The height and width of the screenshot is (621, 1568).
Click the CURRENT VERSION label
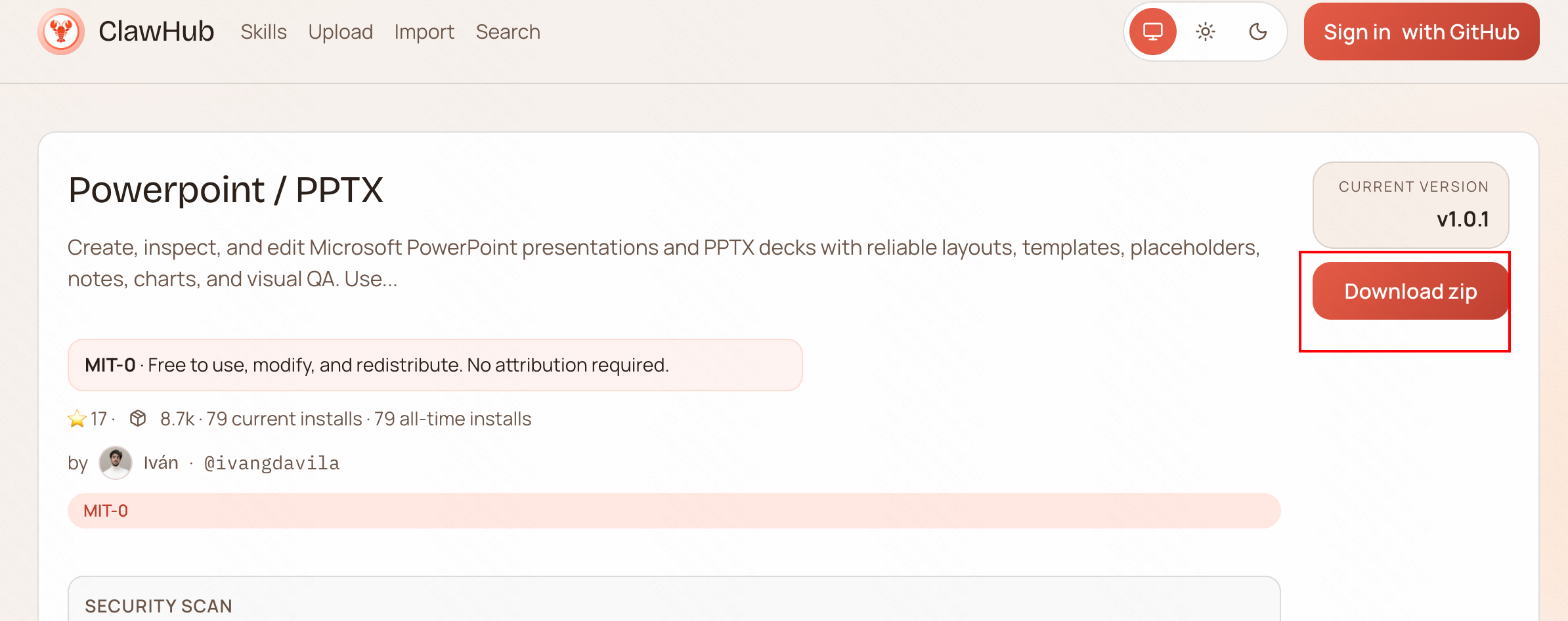click(1414, 187)
